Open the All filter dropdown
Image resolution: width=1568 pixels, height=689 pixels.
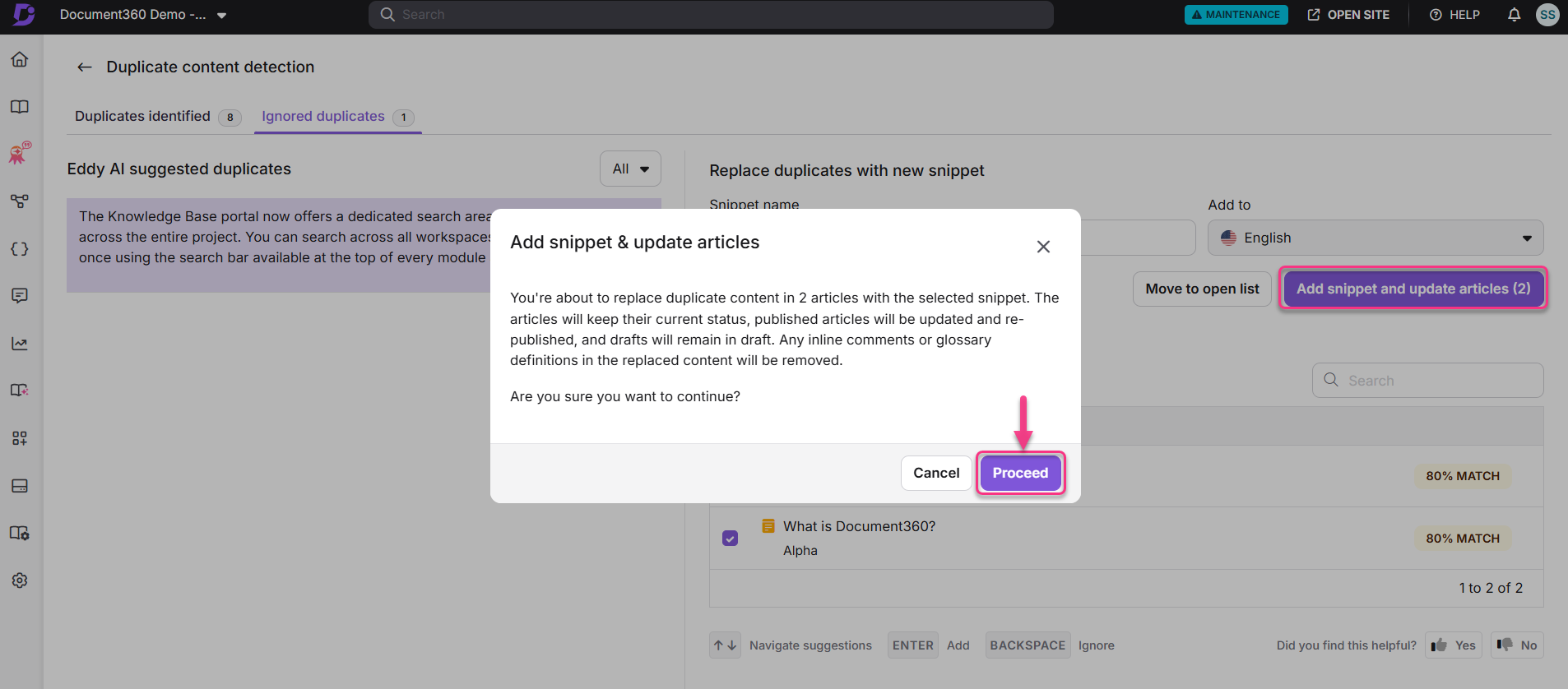click(x=630, y=169)
